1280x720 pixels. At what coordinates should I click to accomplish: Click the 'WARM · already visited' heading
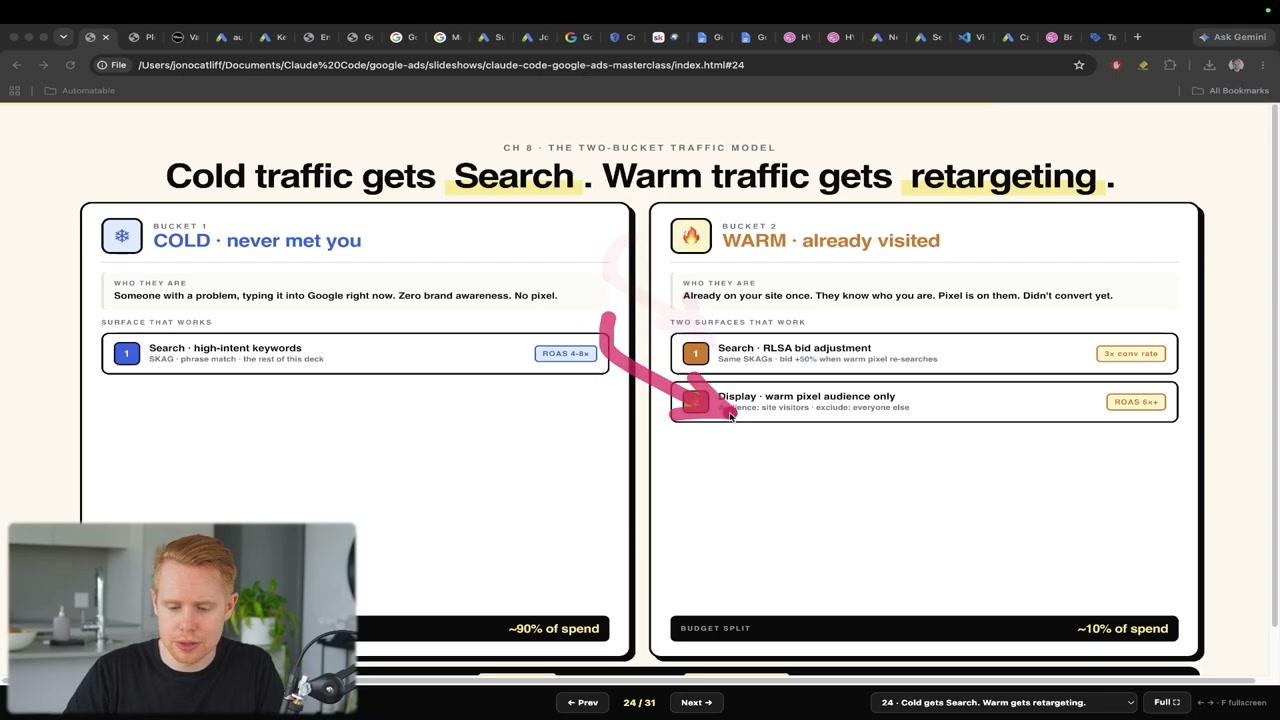click(x=831, y=241)
